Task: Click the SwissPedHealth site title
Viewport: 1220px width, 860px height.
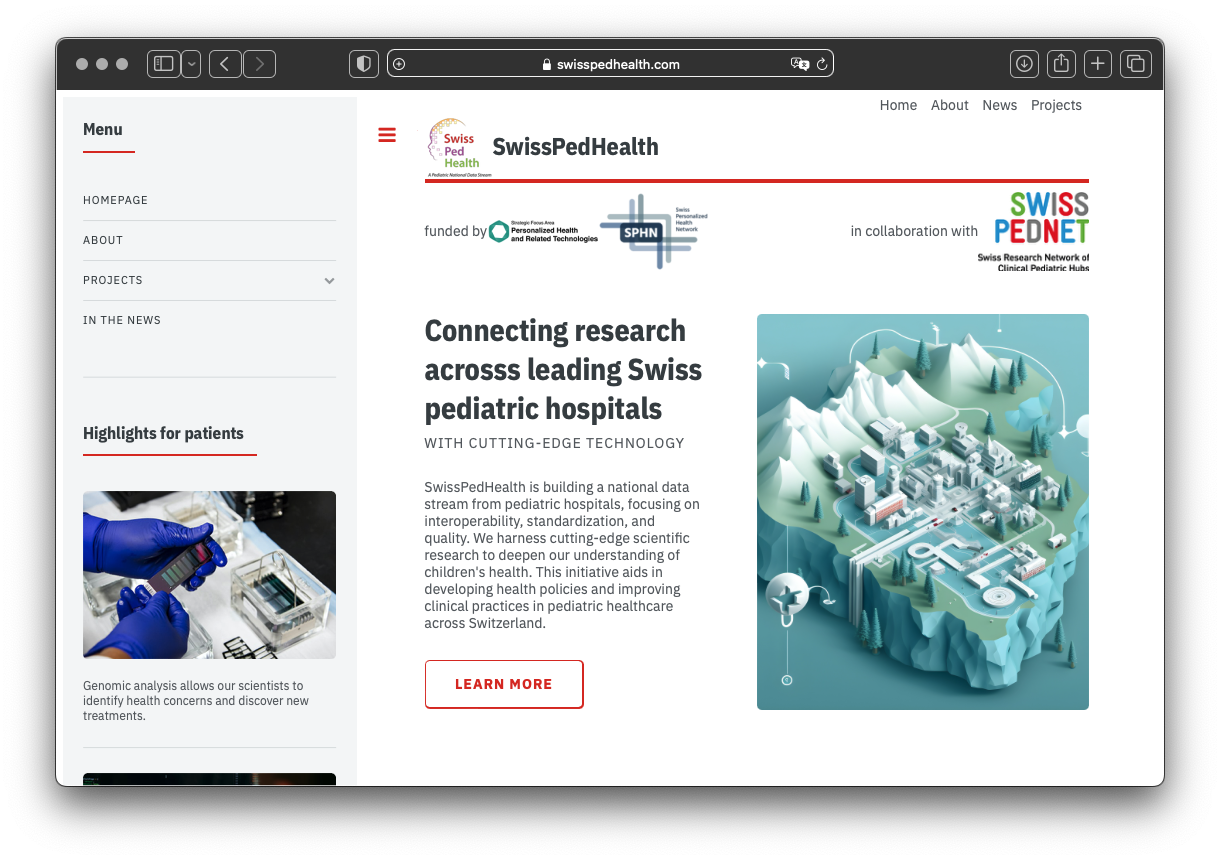Action: pyautogui.click(x=575, y=147)
